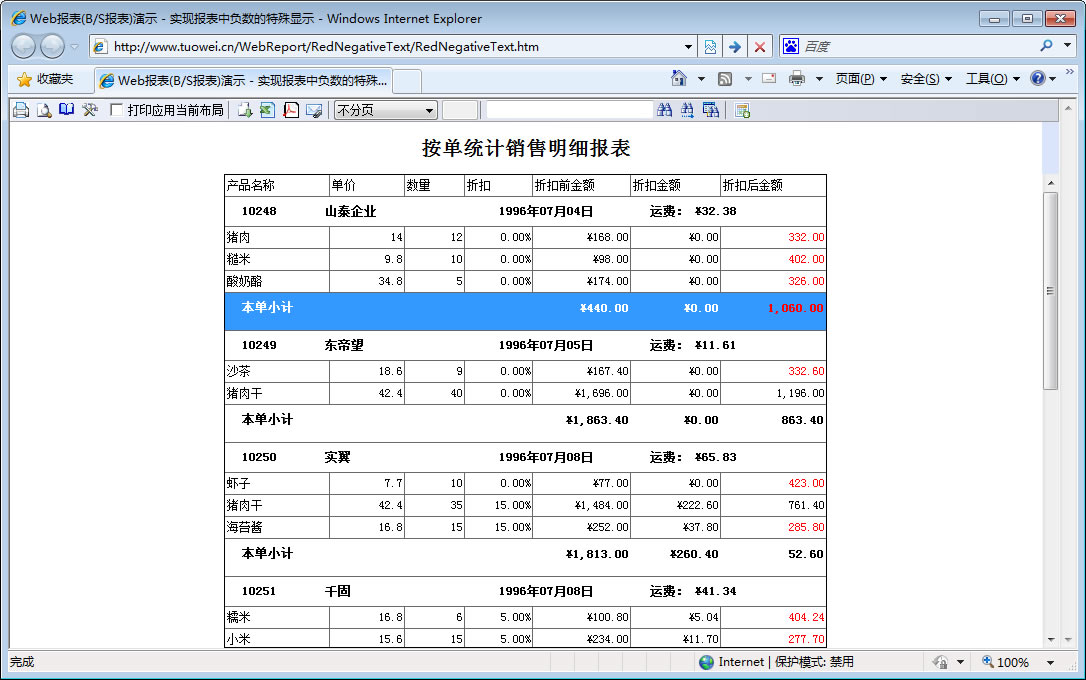
Task: Click the send report by email icon
Action: (x=314, y=110)
